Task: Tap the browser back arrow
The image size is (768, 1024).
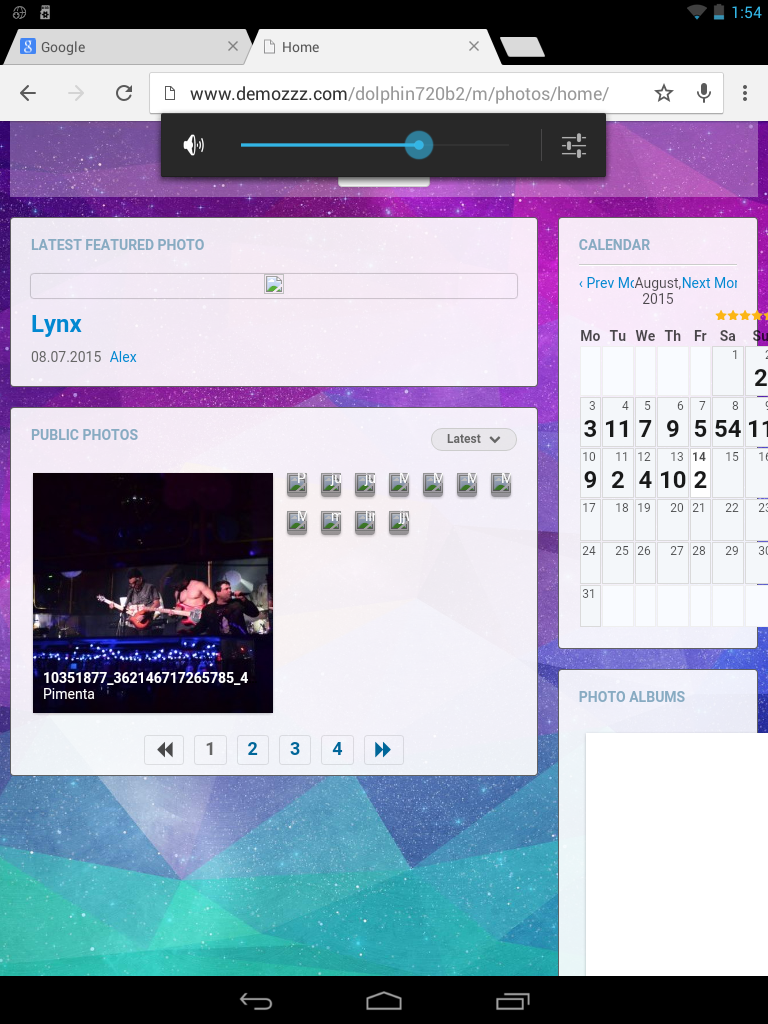Action: [28, 93]
